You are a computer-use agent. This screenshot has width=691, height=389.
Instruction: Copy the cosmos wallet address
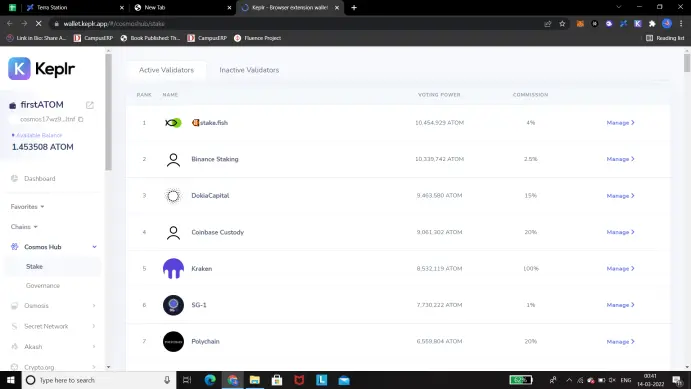point(81,119)
